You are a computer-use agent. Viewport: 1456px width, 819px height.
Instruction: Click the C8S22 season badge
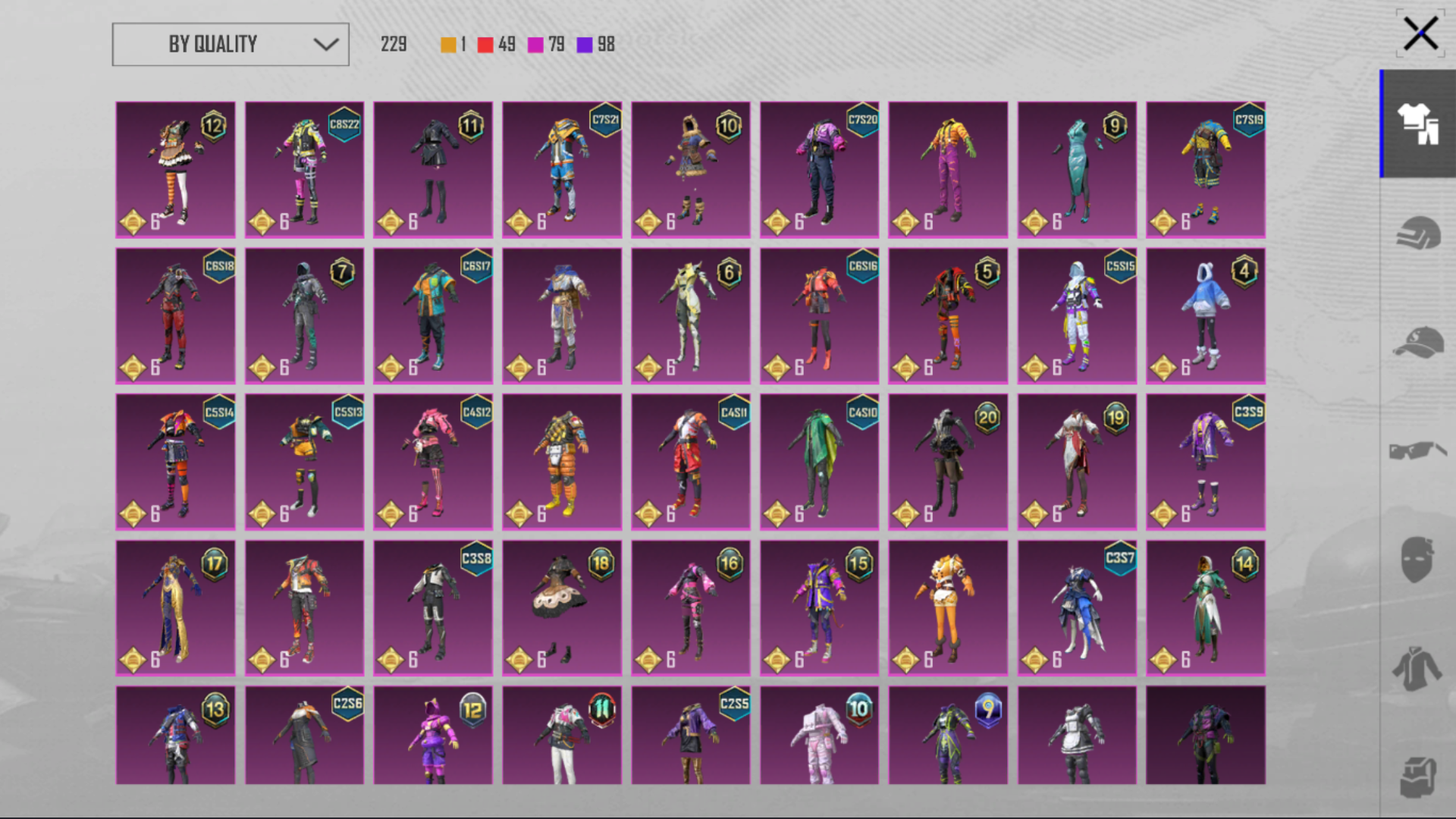344,124
